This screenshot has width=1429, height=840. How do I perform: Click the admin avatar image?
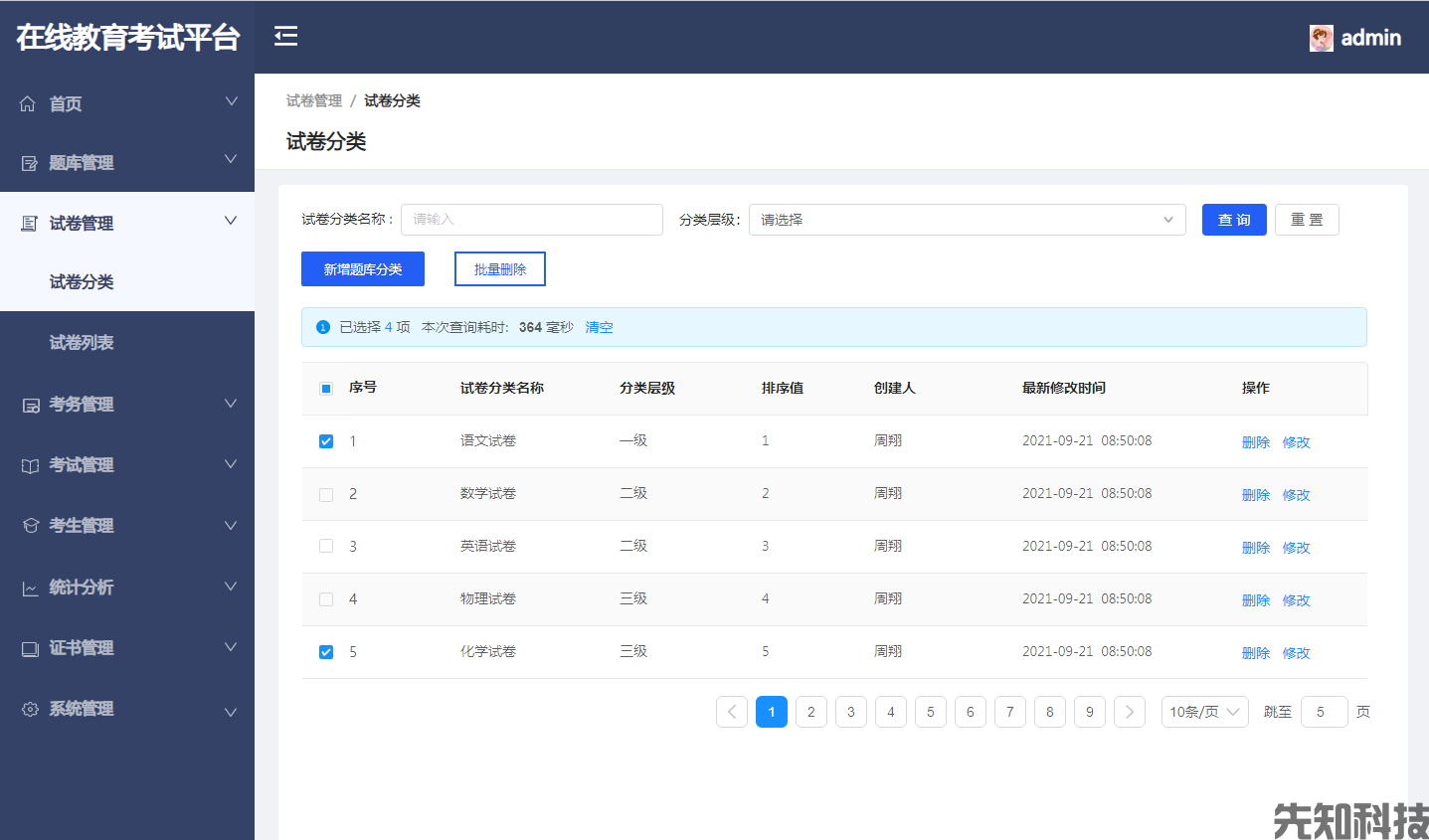[x=1321, y=38]
